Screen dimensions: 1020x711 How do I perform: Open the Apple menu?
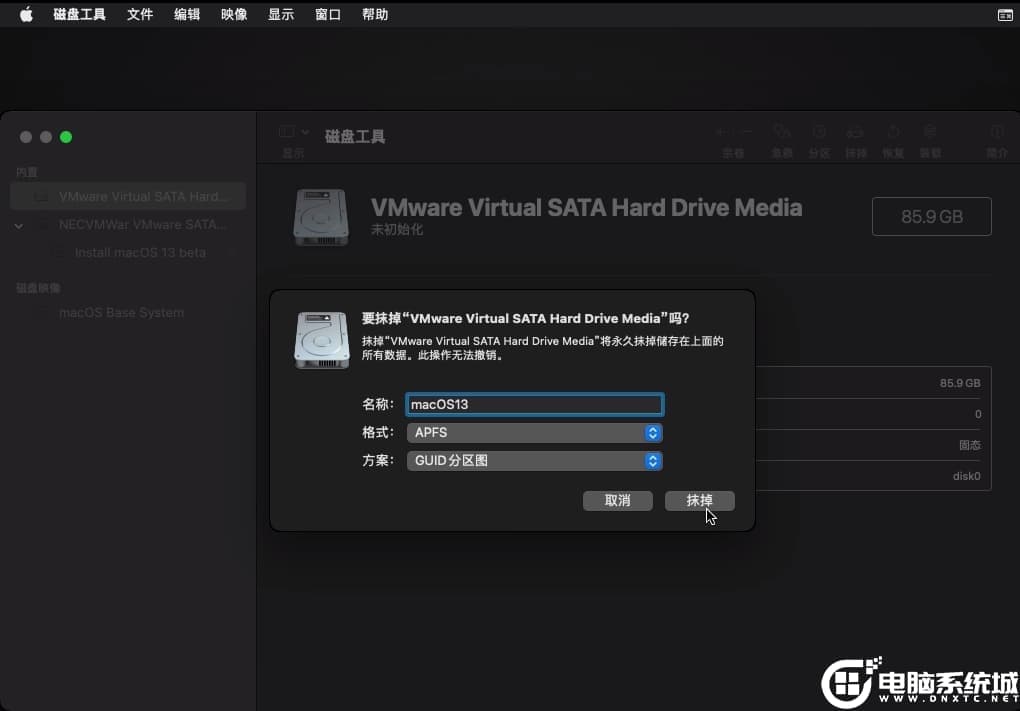[x=26, y=15]
